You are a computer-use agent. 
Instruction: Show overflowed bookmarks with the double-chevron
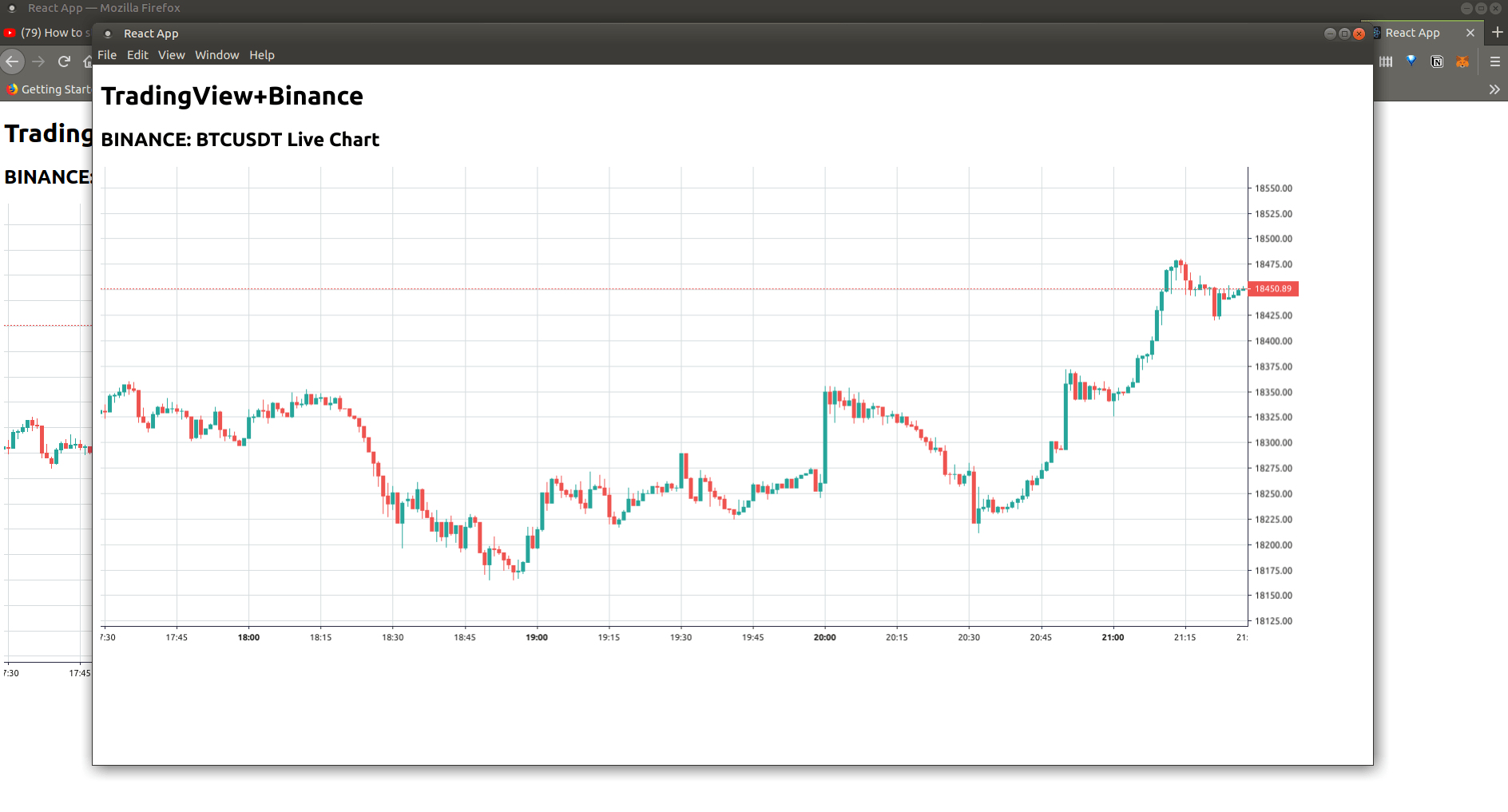click(1494, 89)
